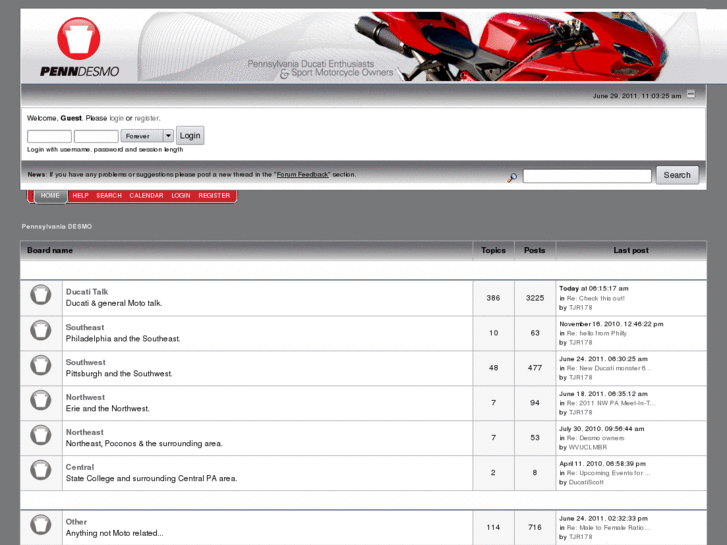Click the forum search text field
This screenshot has height=545, width=727.
point(587,176)
